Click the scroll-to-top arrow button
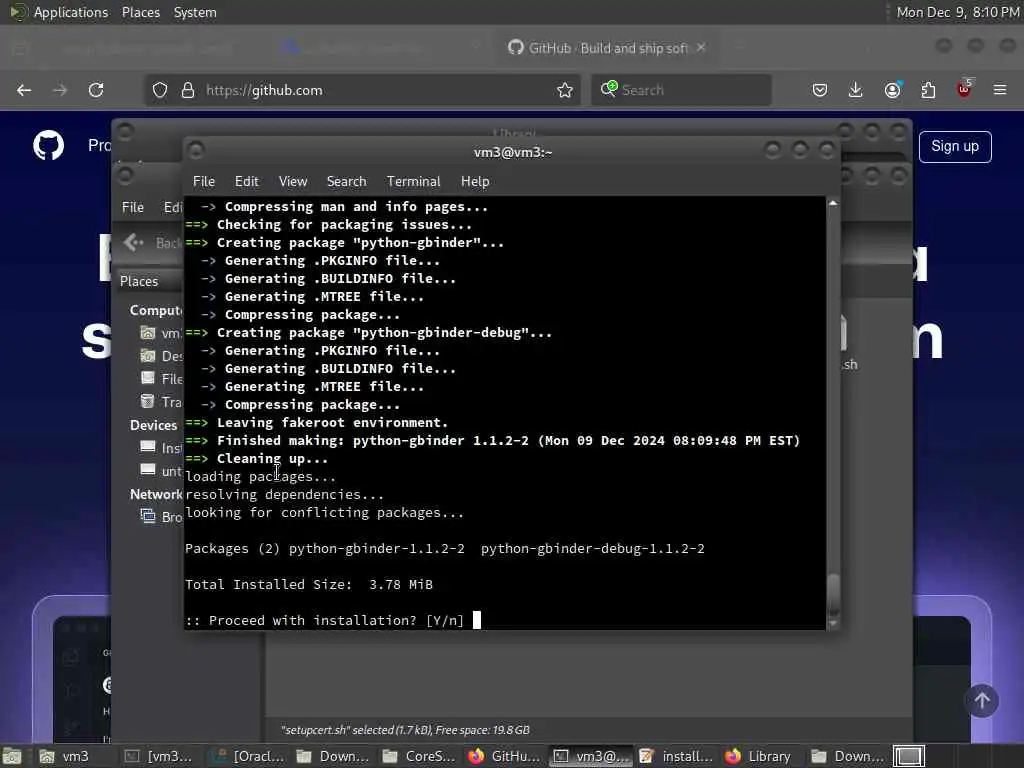Screen dimensions: 1024x768 click(982, 701)
